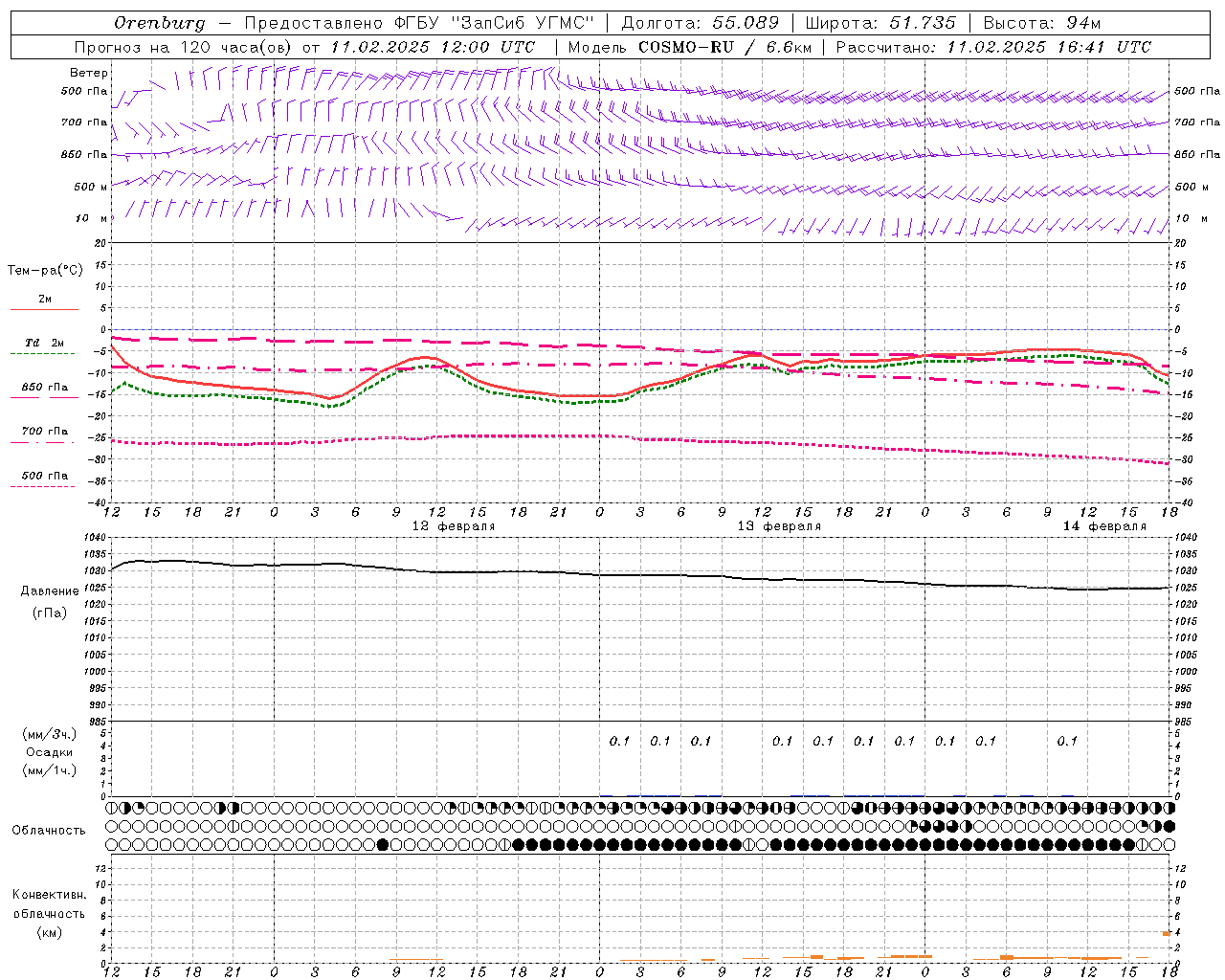This screenshot has height=980, width=1225.
Task: Click the 2м temperature legend entry
Action: [45, 300]
